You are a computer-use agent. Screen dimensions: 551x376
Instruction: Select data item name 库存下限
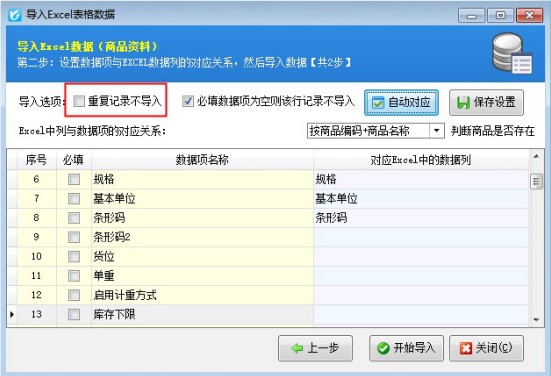(202, 314)
